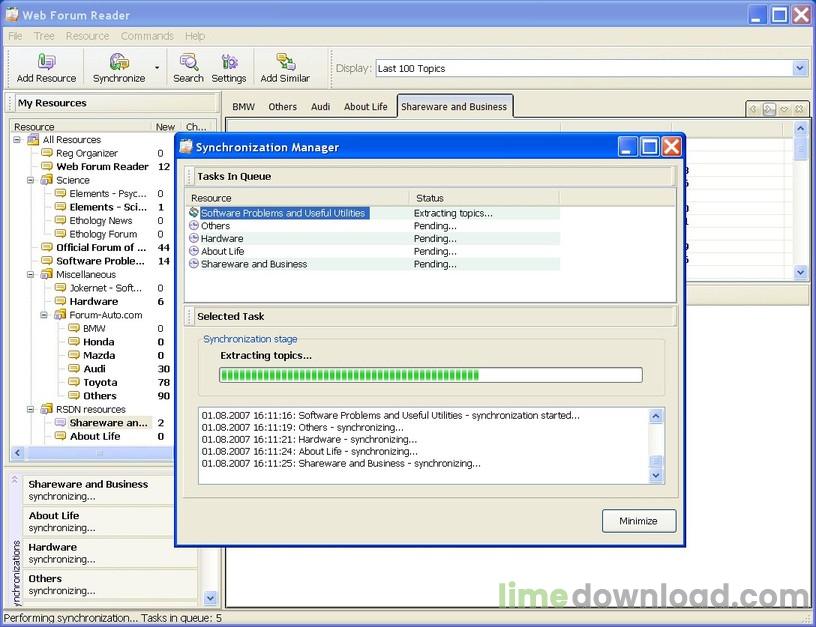
Task: Click the X icon on the topics mini toolbar
Action: point(801,108)
